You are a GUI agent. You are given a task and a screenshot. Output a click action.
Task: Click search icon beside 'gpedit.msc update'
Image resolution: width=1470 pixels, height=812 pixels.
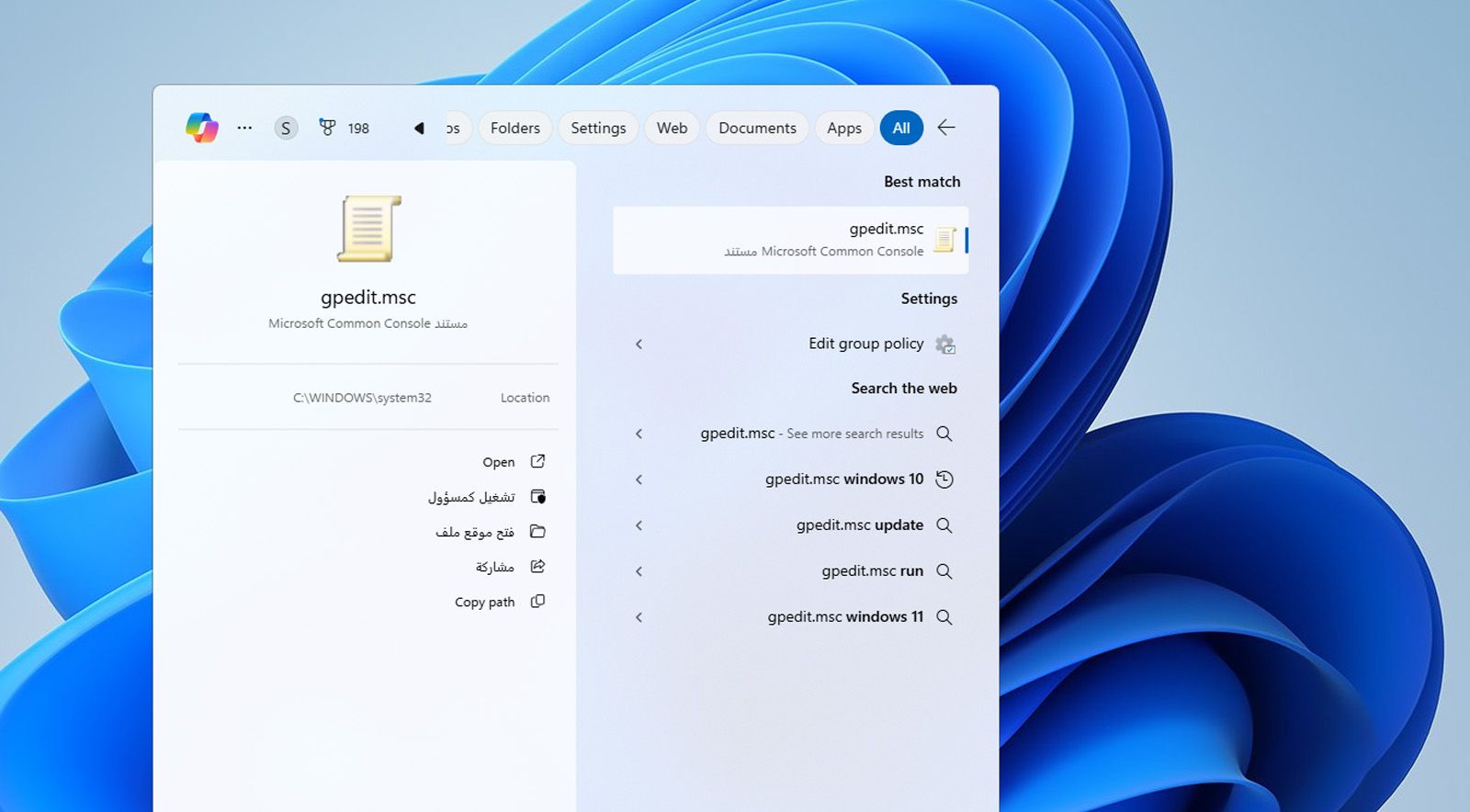944,525
